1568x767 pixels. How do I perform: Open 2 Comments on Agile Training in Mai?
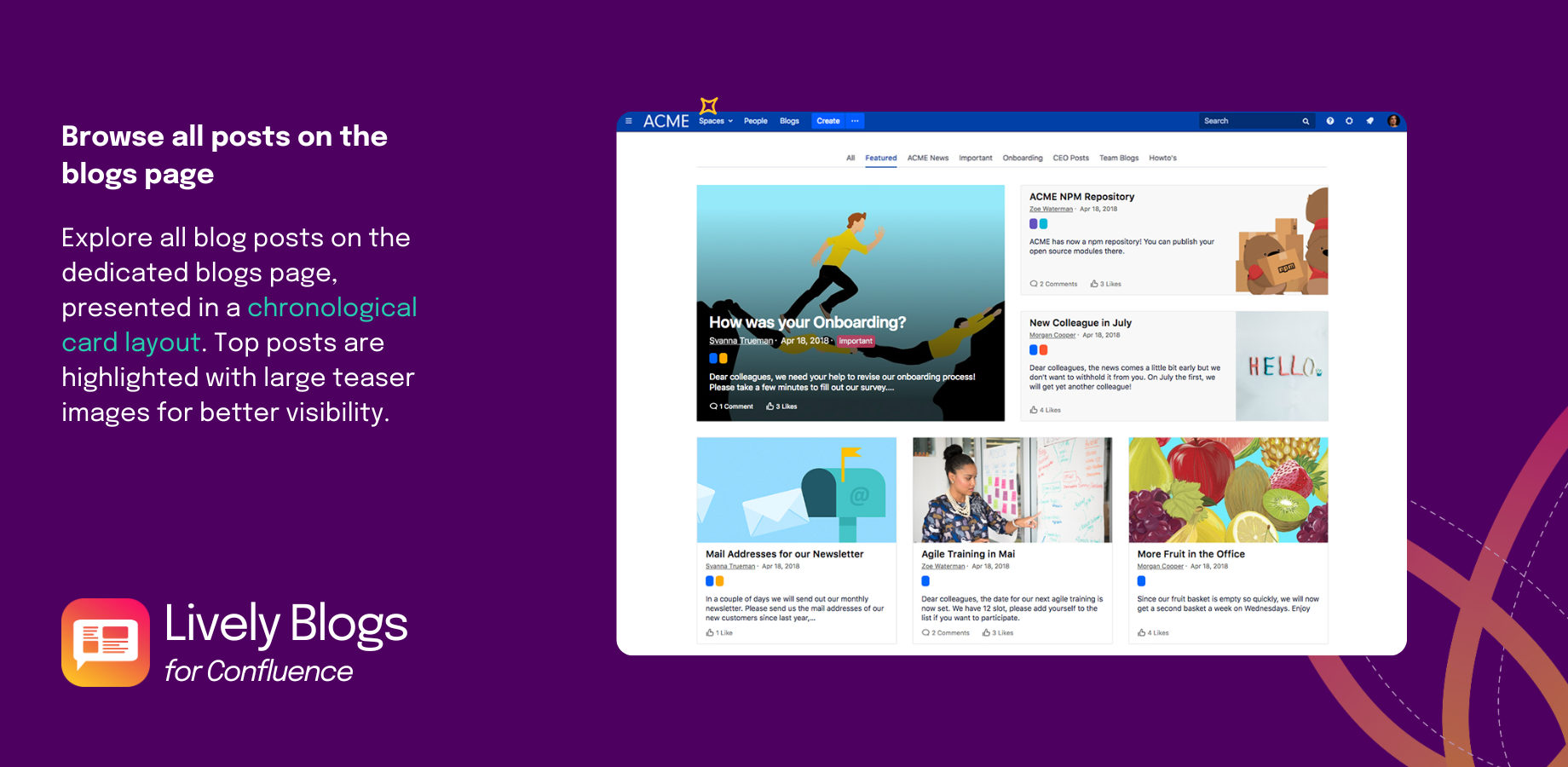pyautogui.click(x=946, y=633)
